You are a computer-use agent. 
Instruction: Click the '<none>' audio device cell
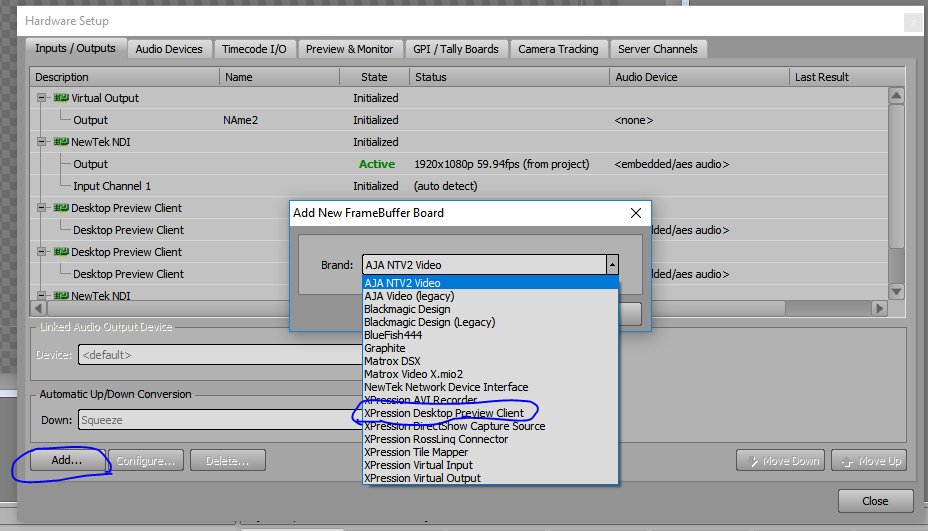point(634,120)
